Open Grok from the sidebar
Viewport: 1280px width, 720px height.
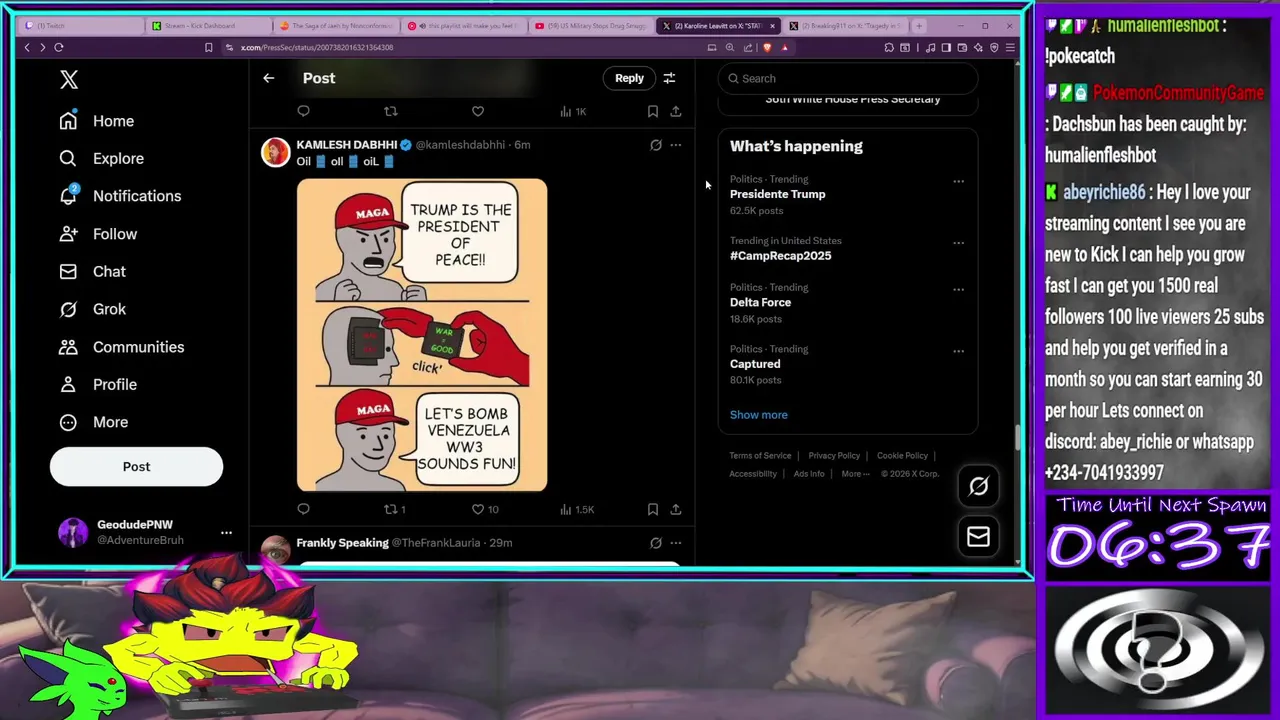click(92, 309)
